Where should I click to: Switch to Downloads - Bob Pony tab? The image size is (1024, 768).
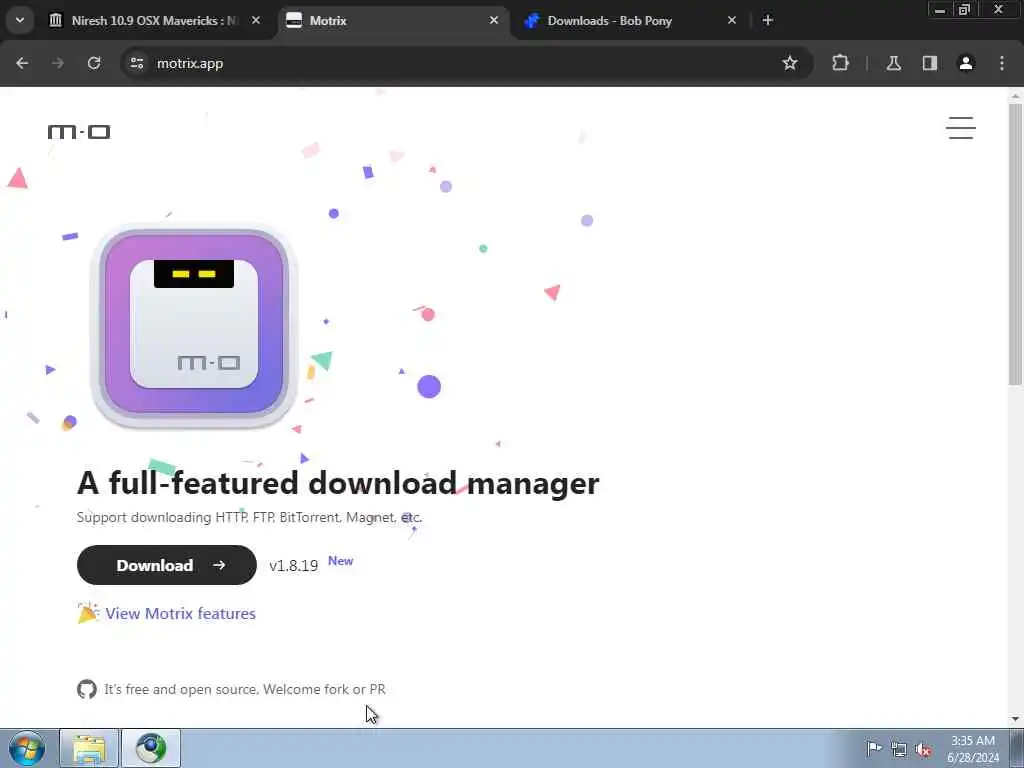[632, 21]
